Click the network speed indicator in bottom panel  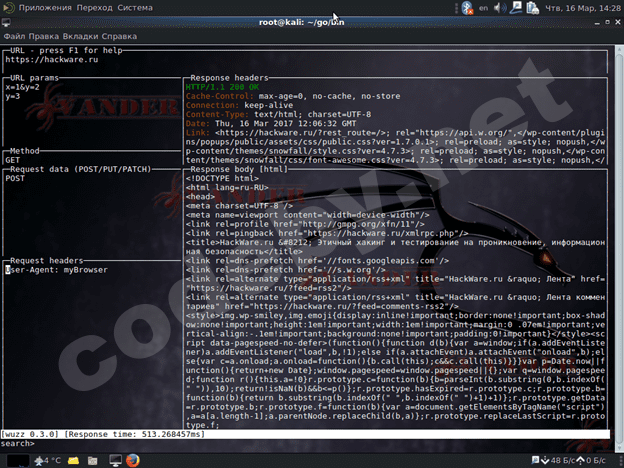572,460
